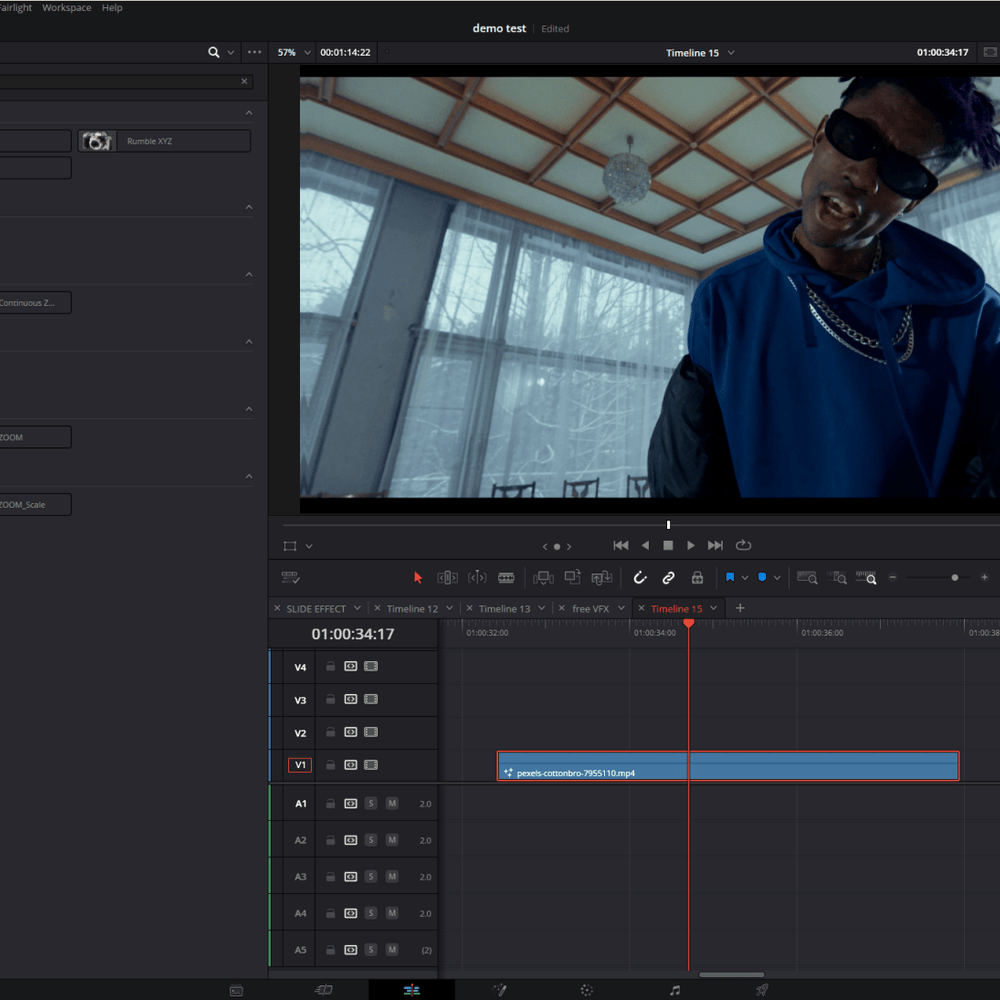Open Timeline View Options icon
Screen dimensions: 1000x1000
point(290,578)
